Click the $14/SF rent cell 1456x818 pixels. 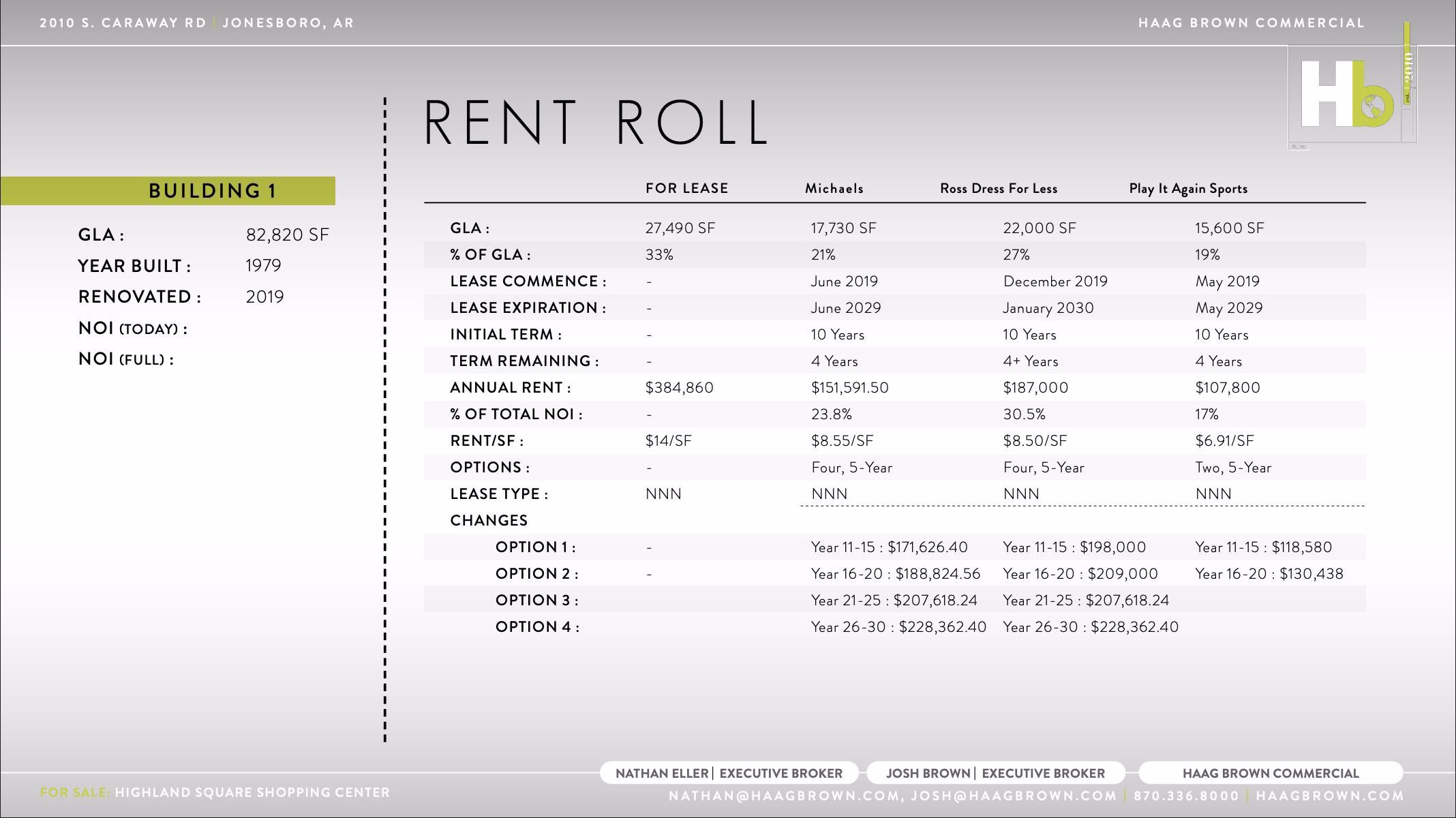(x=668, y=441)
